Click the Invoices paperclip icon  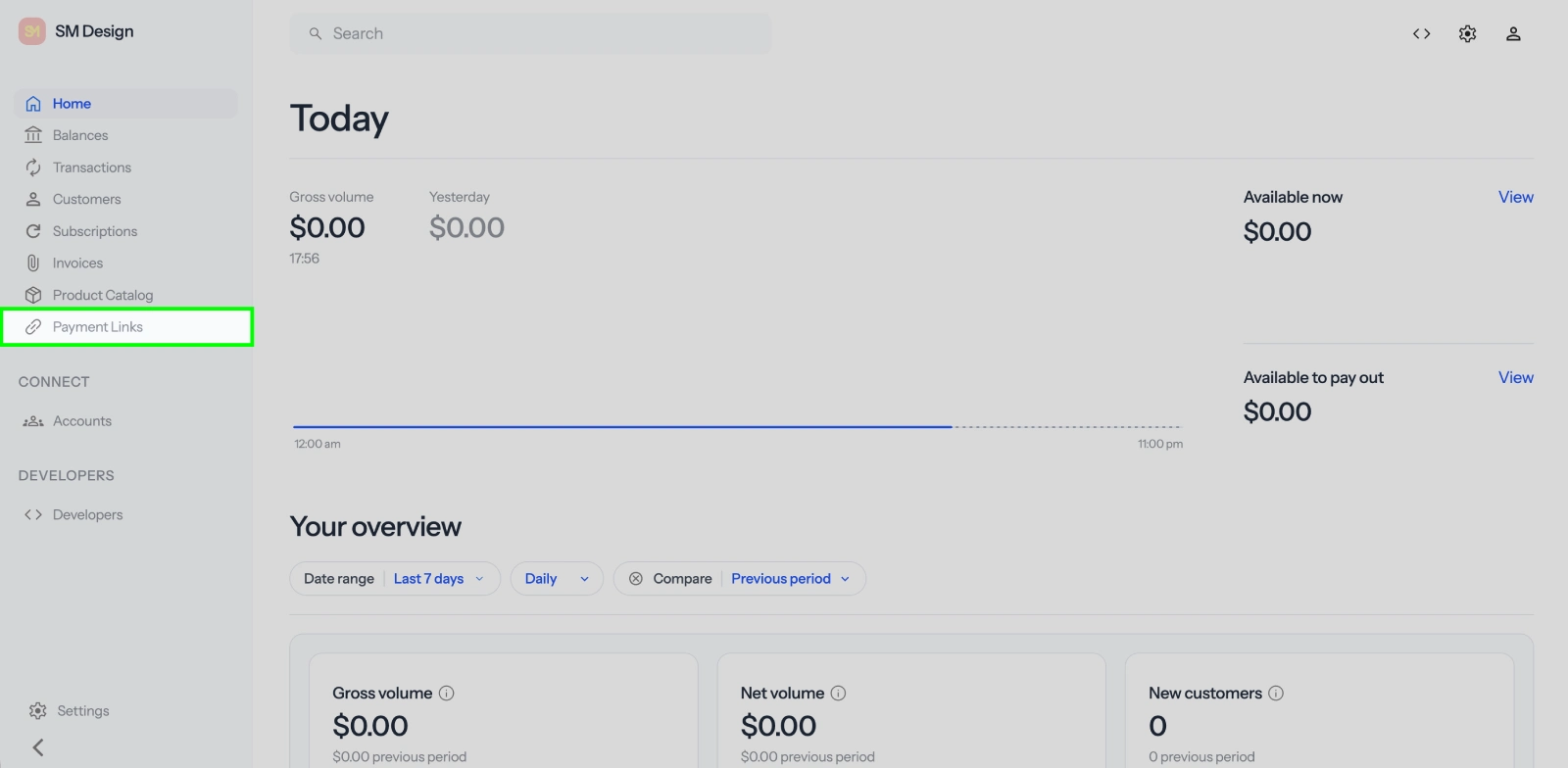[x=33, y=263]
